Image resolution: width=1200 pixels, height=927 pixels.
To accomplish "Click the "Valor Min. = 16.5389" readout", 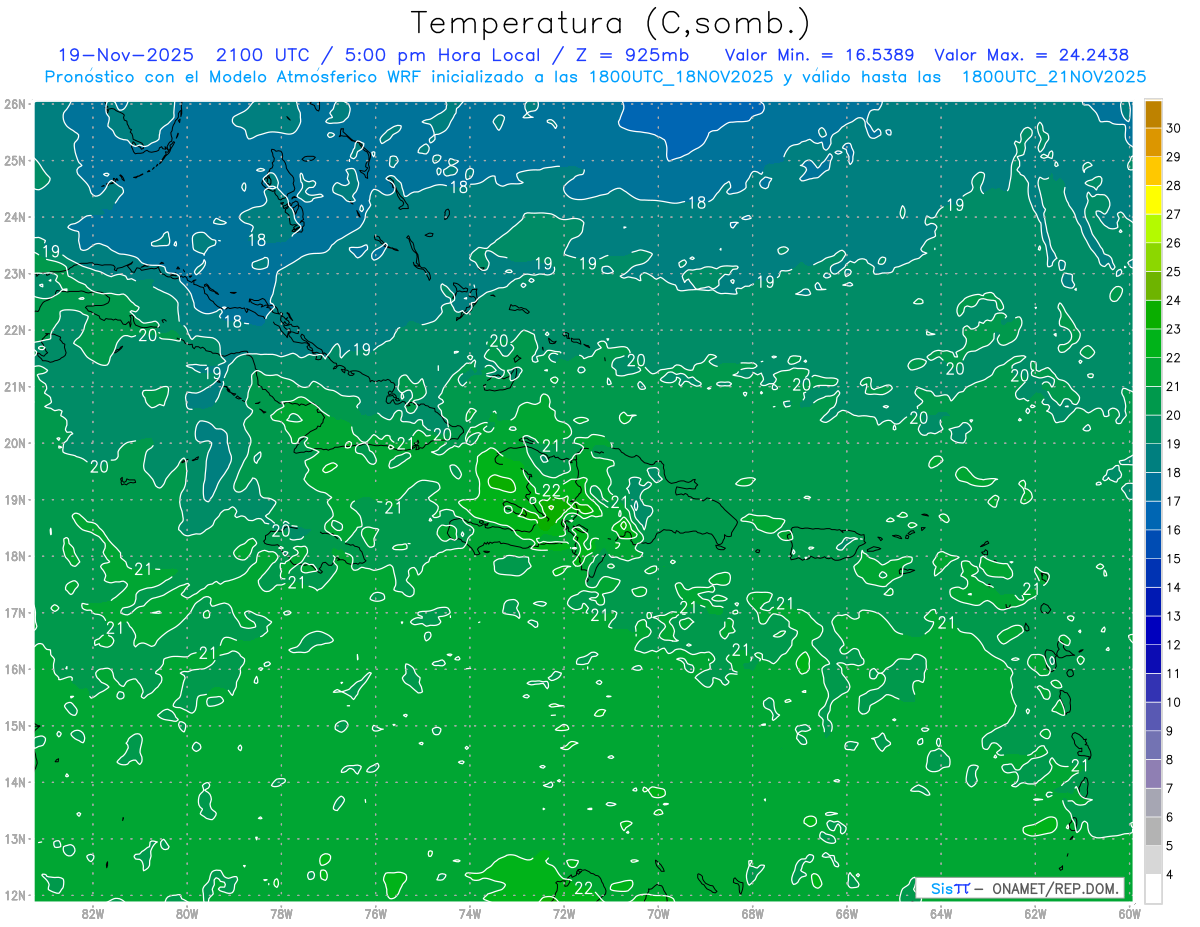I will tap(819, 55).
